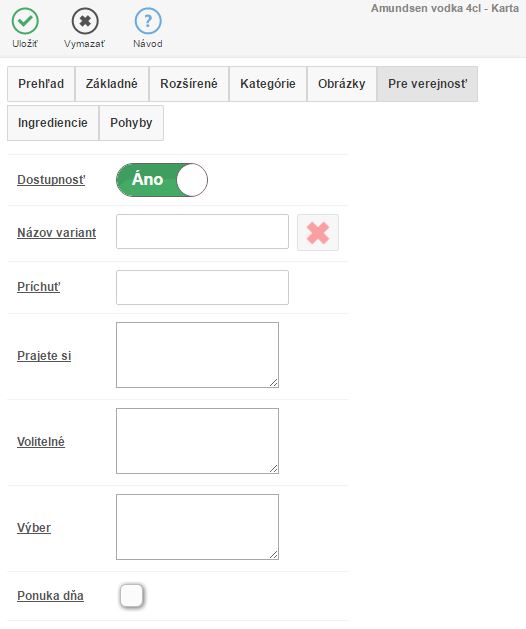The height and width of the screenshot is (629, 526).
Task: Click the Vymazať cross icon
Action: pos(85,21)
